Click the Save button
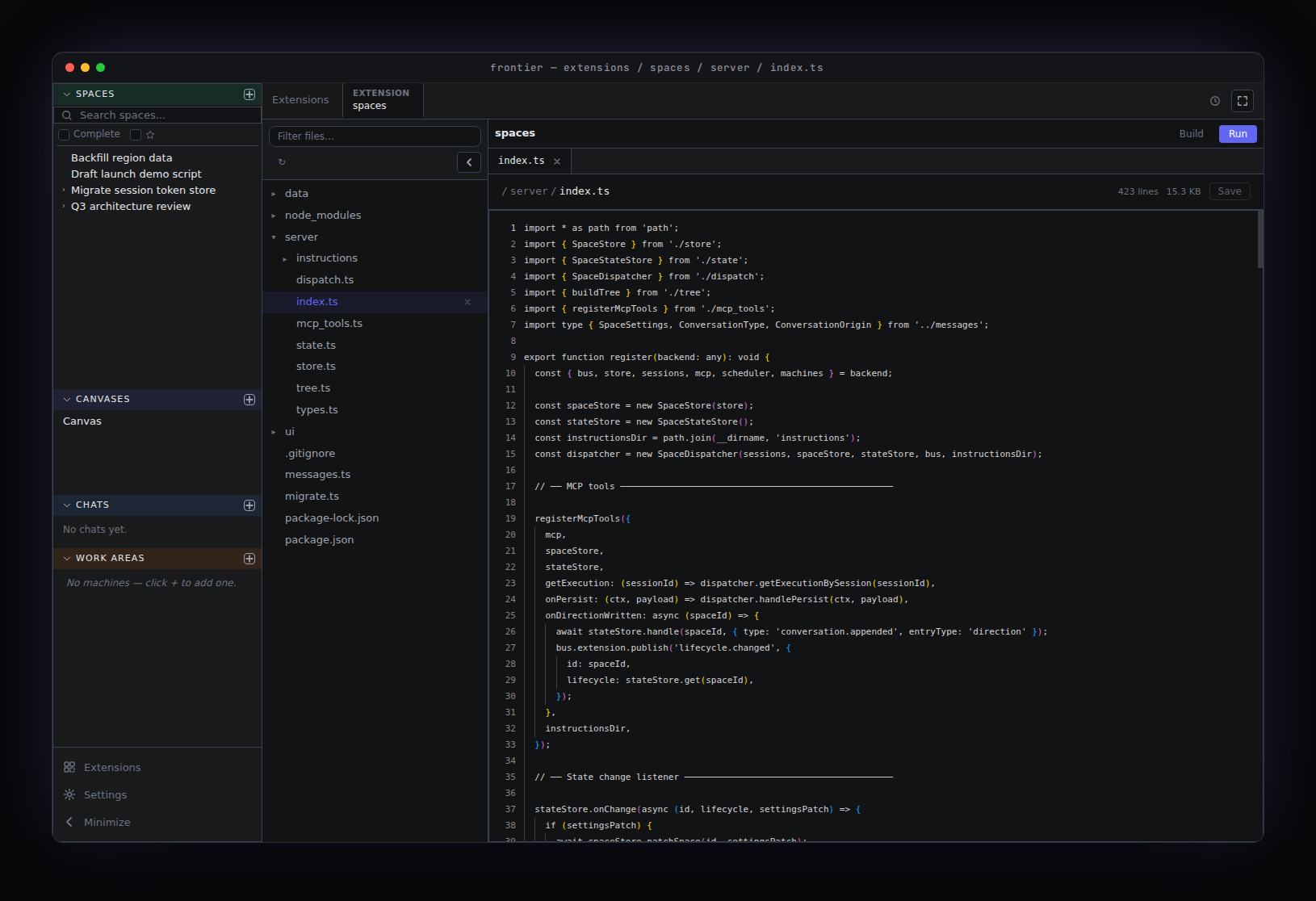The image size is (1316, 901). point(1230,191)
